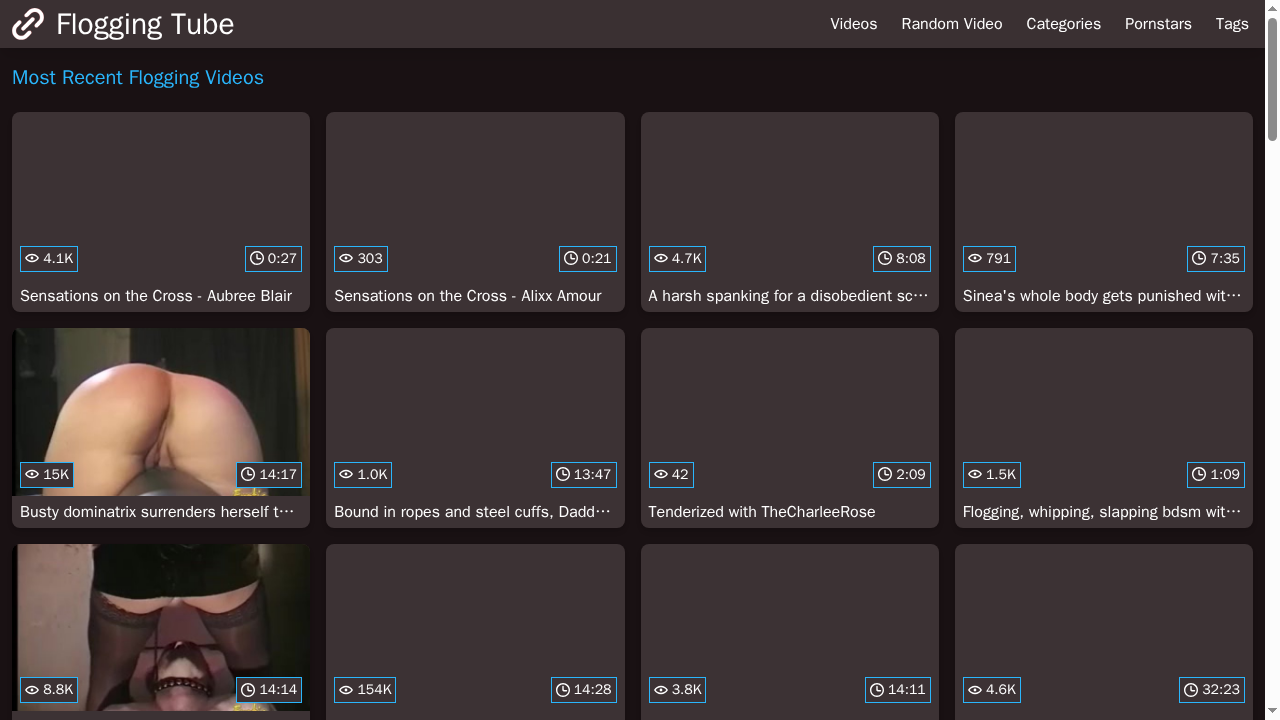Open the Tags page
1280x720 pixels.
[x=1231, y=24]
